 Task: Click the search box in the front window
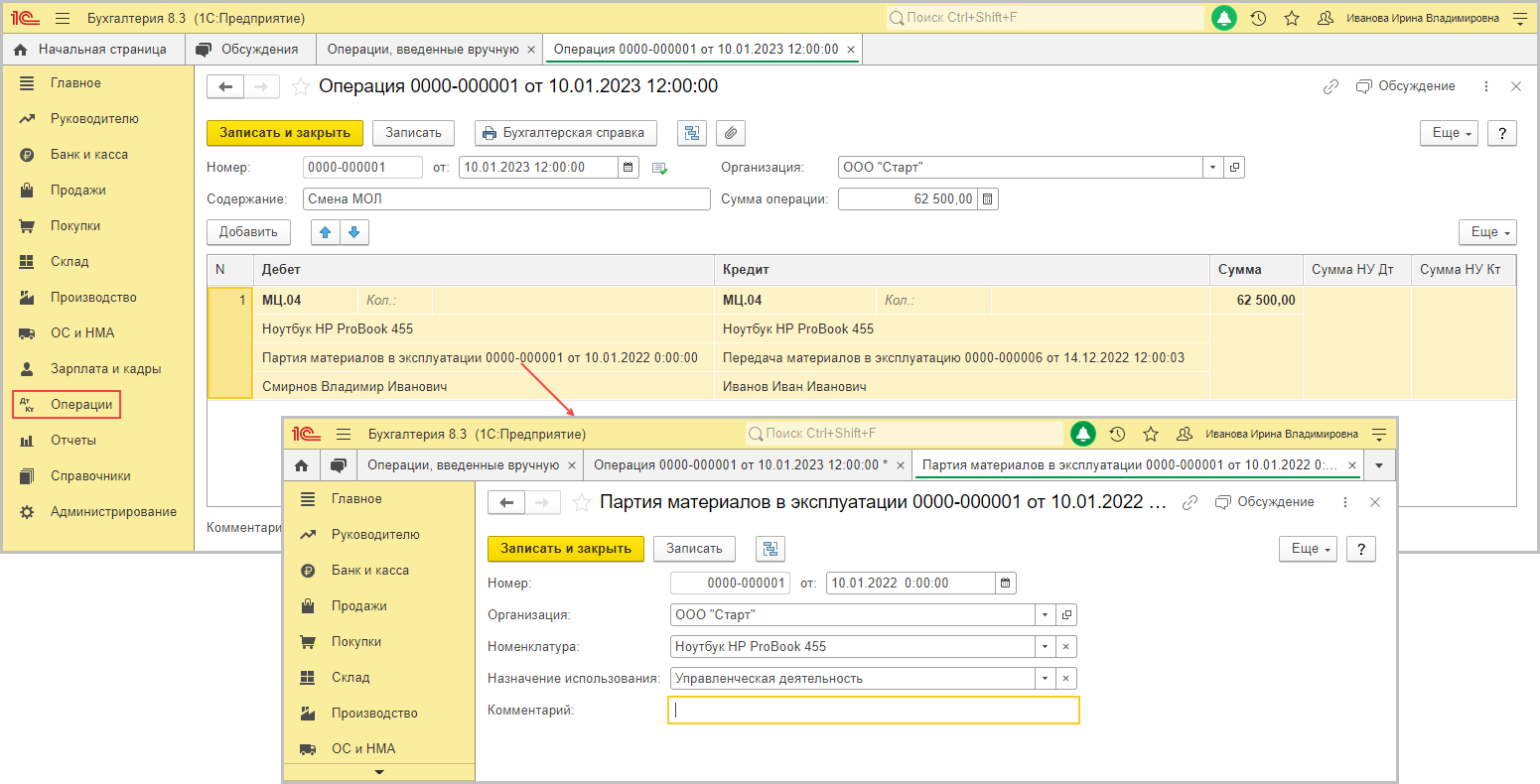pyautogui.click(x=905, y=434)
